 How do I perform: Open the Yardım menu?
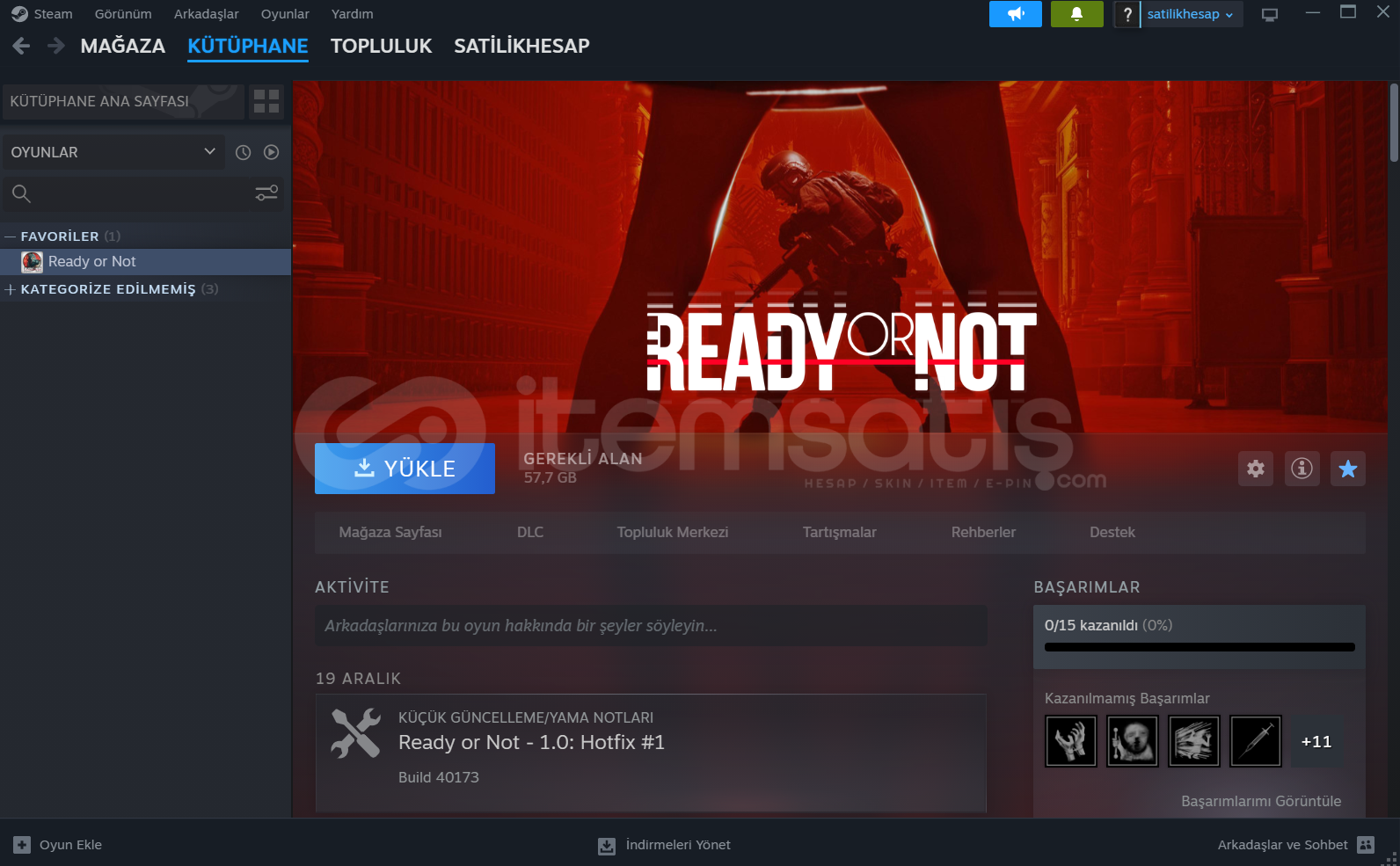(352, 14)
